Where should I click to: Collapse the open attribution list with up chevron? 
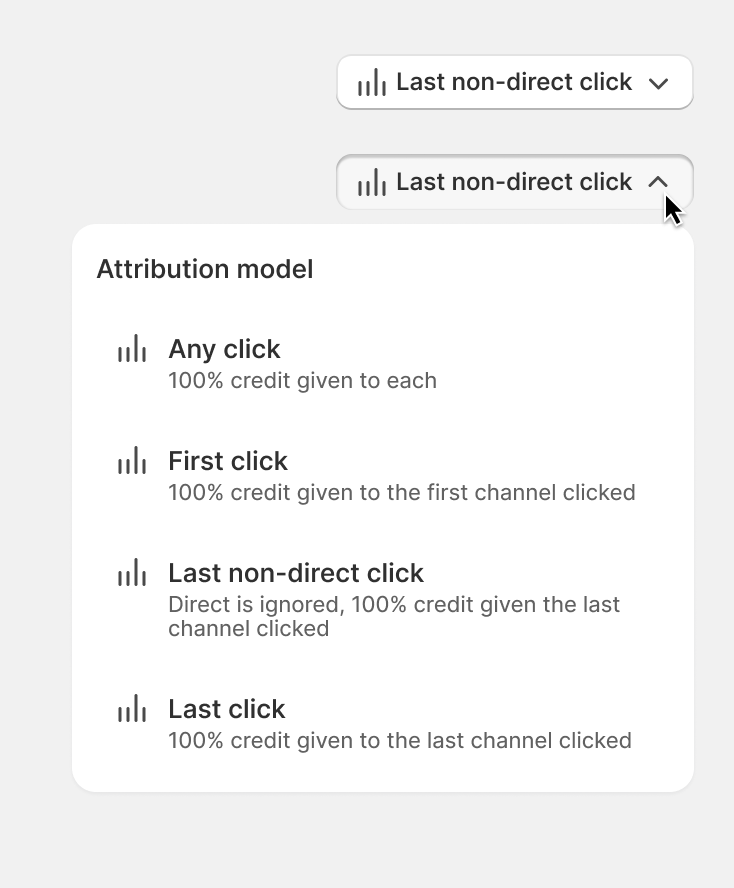[658, 182]
